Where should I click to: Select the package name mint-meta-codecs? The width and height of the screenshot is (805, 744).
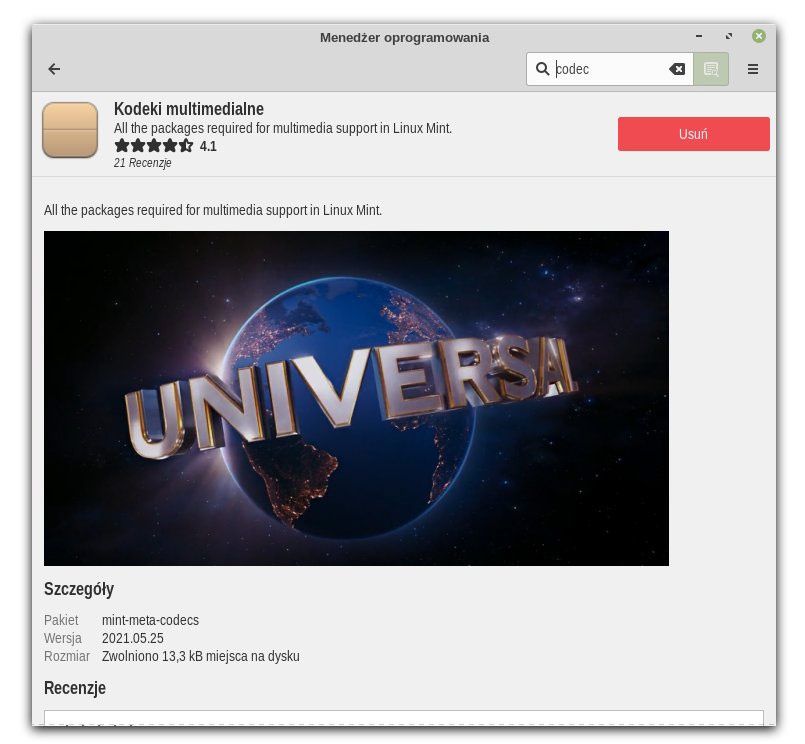[x=150, y=620]
